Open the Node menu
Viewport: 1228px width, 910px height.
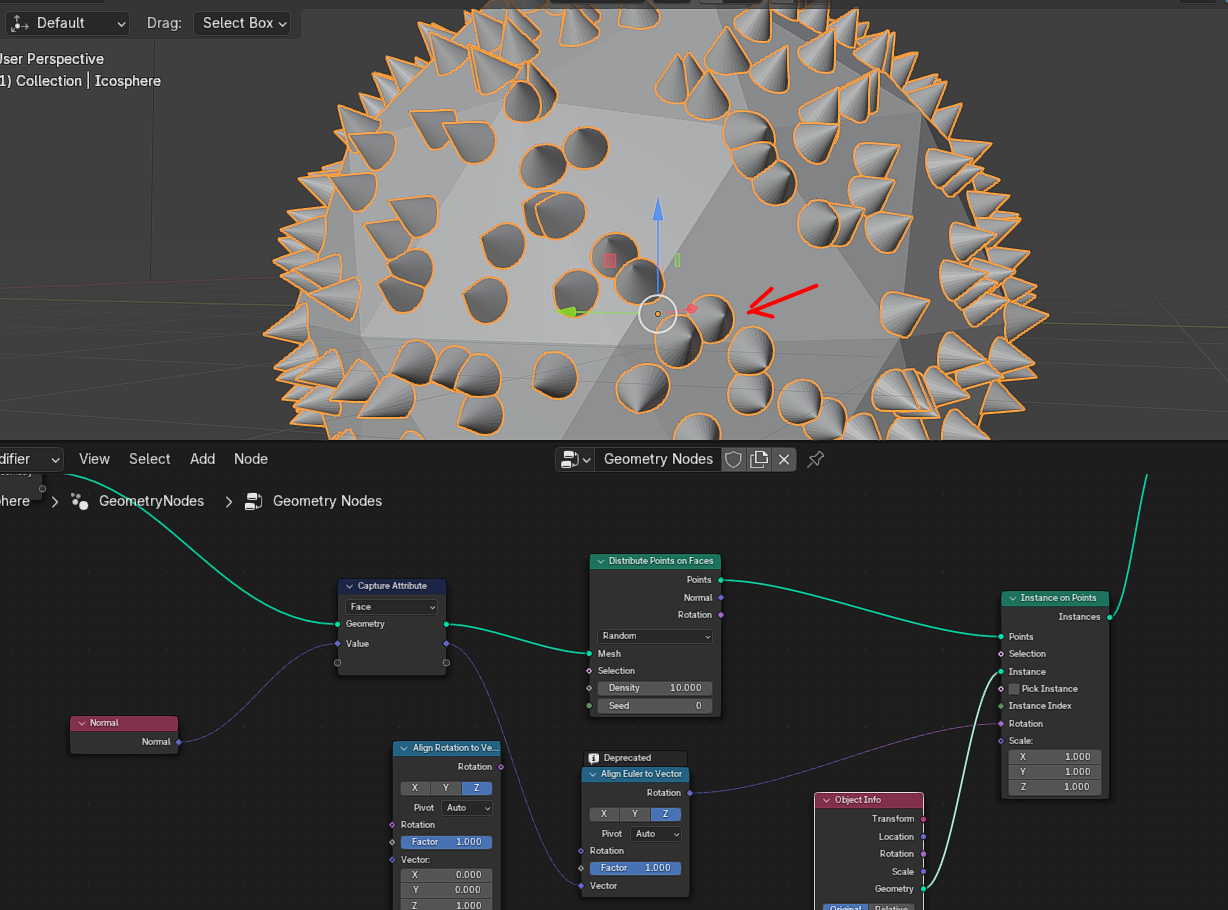(x=251, y=459)
